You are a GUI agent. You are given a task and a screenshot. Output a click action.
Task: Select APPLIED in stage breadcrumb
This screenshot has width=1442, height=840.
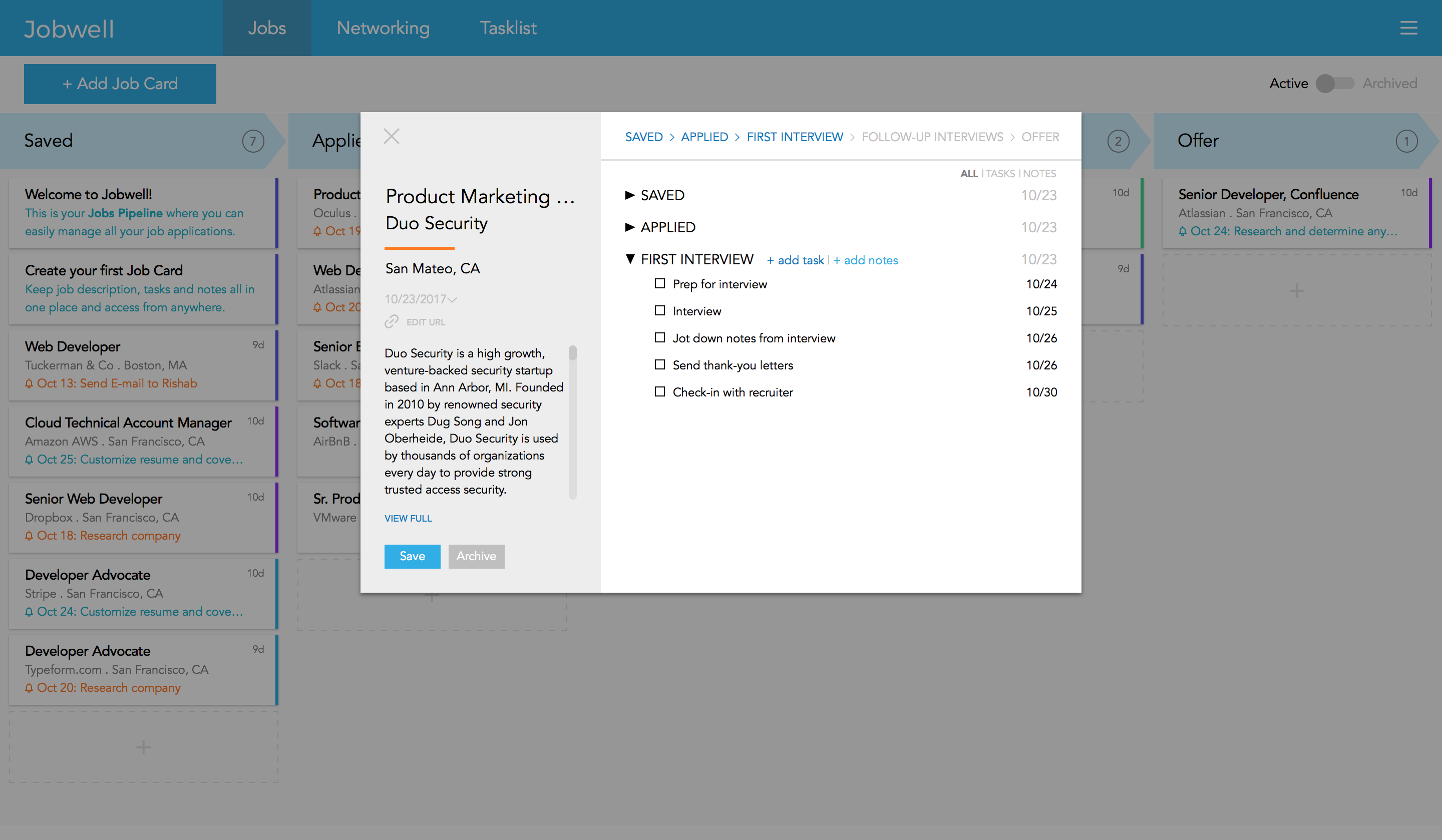pyautogui.click(x=704, y=137)
